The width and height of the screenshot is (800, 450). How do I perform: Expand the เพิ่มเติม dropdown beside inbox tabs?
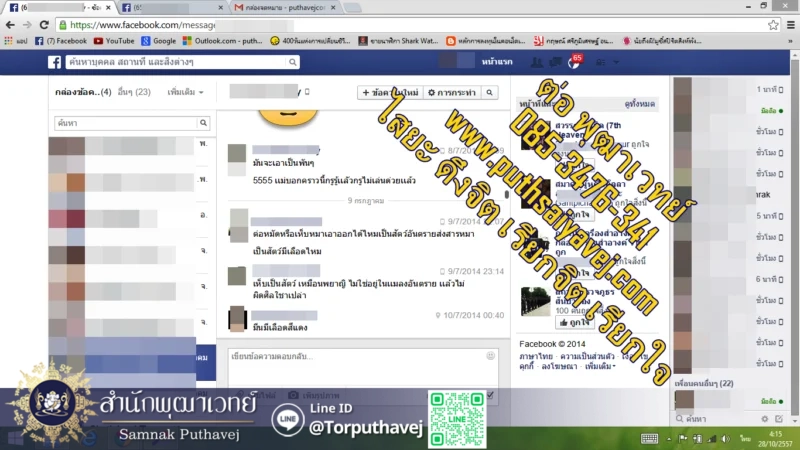pos(186,92)
